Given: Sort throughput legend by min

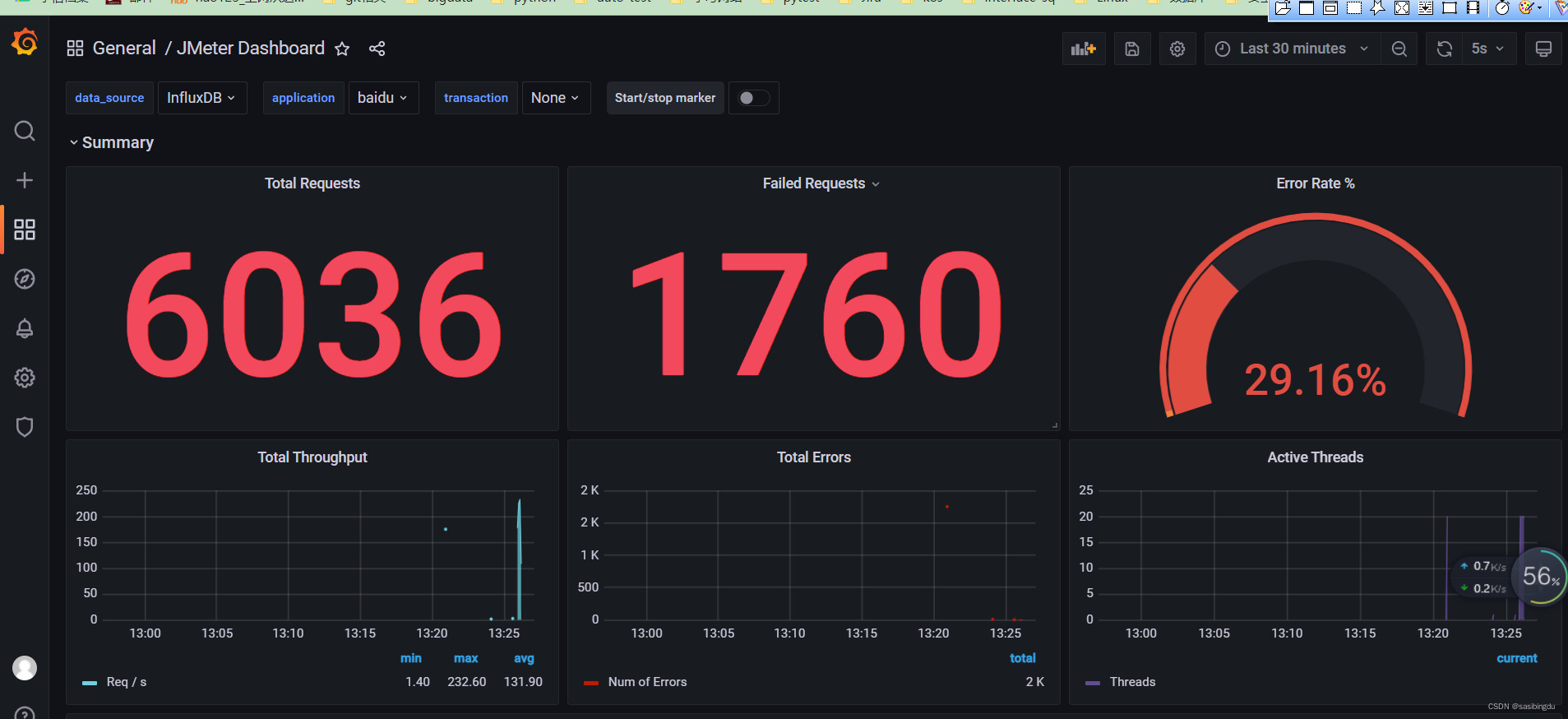Looking at the screenshot, I should pyautogui.click(x=411, y=658).
